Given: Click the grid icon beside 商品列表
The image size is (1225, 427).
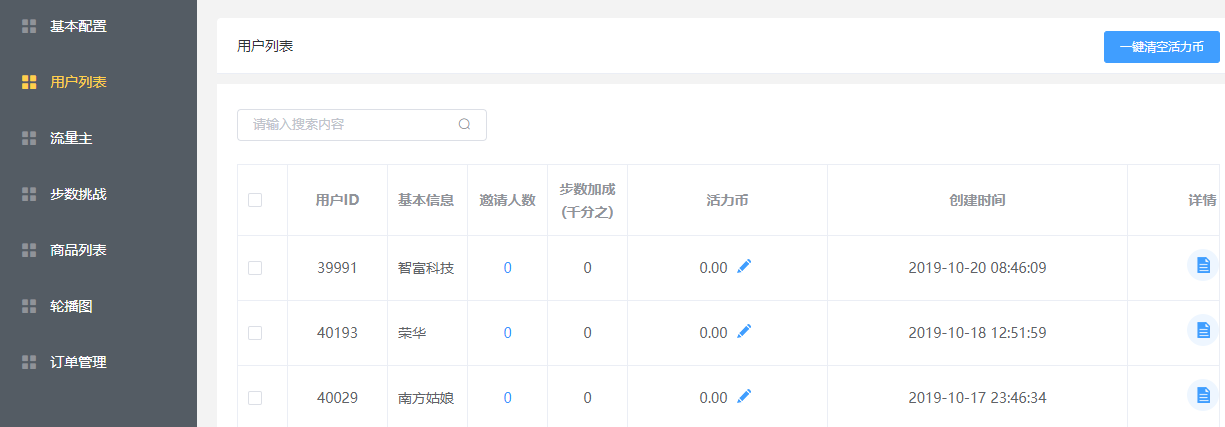Looking at the screenshot, I should point(29,250).
